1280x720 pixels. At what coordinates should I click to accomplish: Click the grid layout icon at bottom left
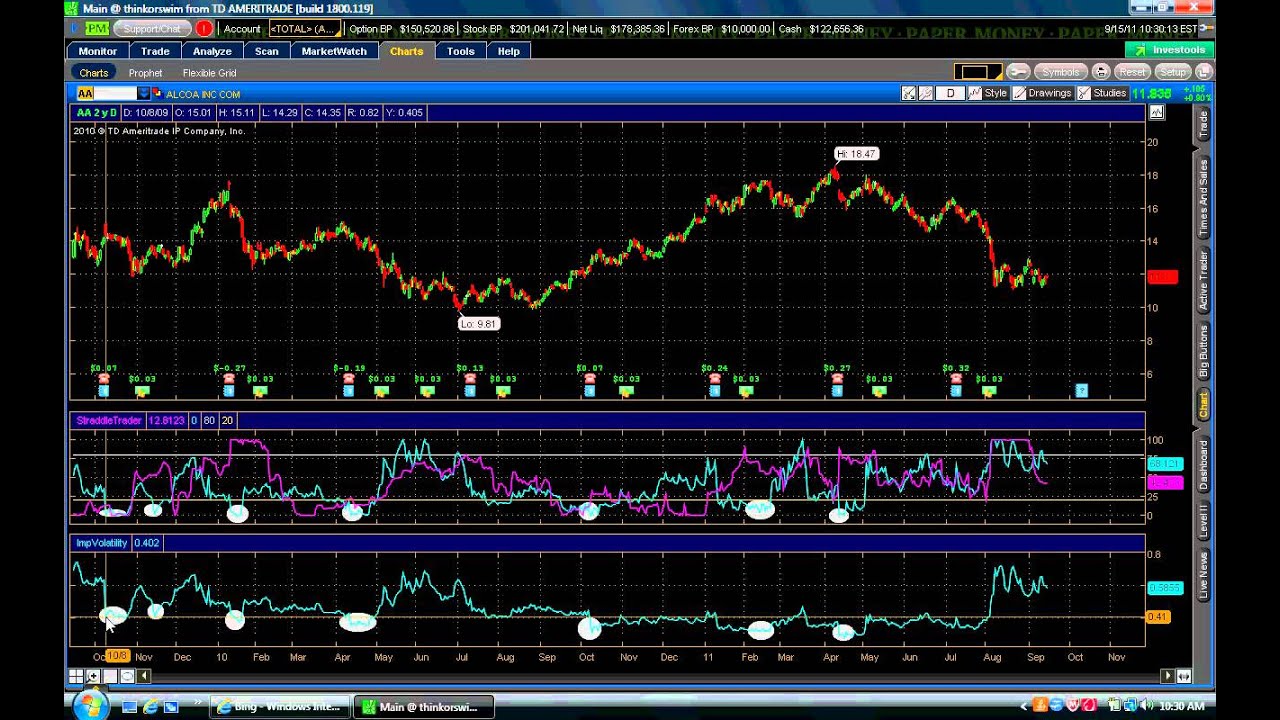(76, 677)
